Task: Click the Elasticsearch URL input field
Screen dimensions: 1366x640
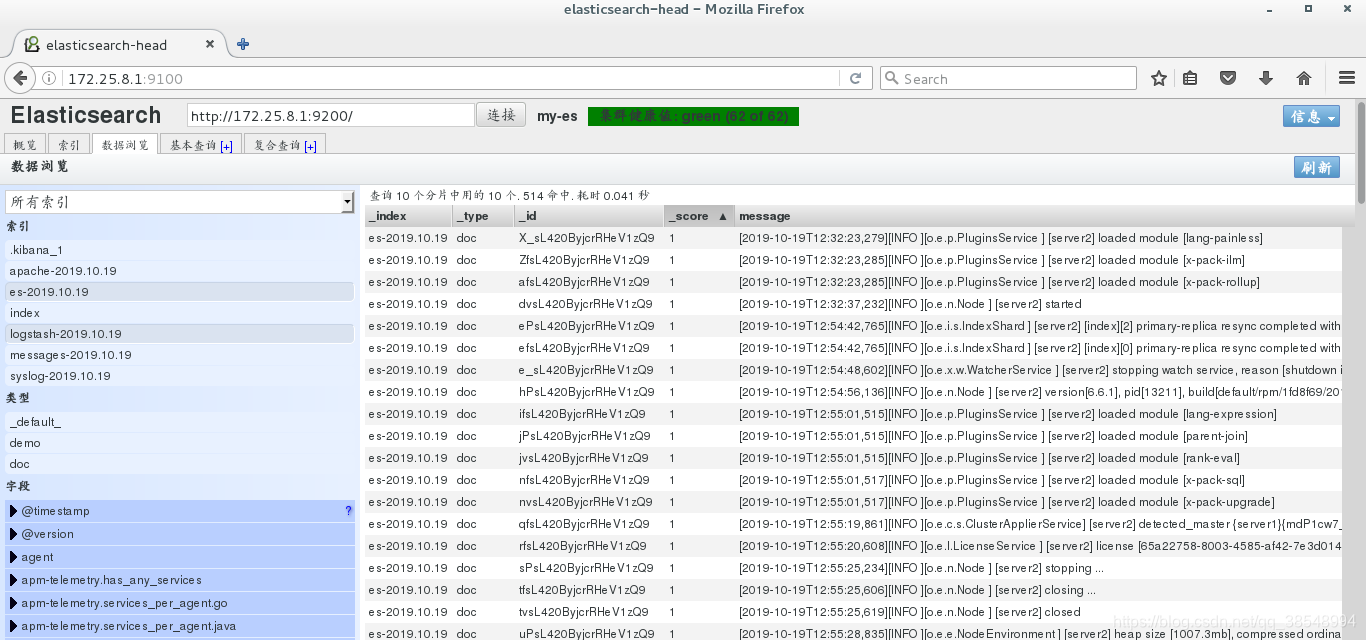Action: tap(330, 115)
